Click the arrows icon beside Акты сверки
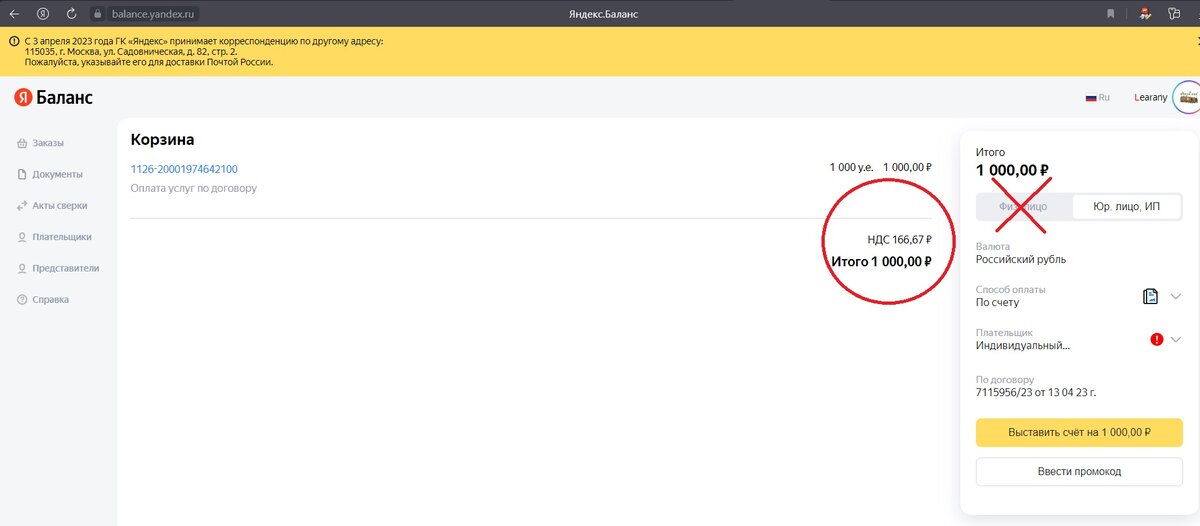Screen dimensions: 1200x526 [22, 205]
